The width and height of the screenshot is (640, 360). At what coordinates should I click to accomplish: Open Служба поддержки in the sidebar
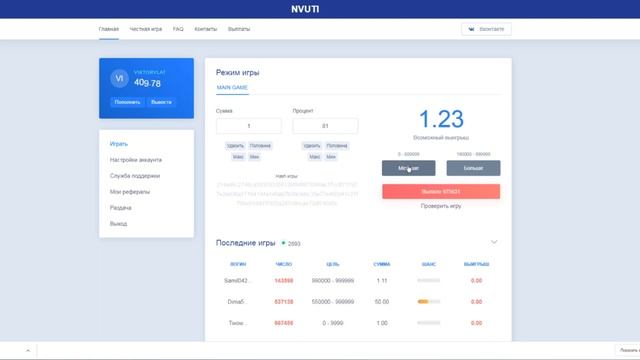pyautogui.click(x=135, y=176)
